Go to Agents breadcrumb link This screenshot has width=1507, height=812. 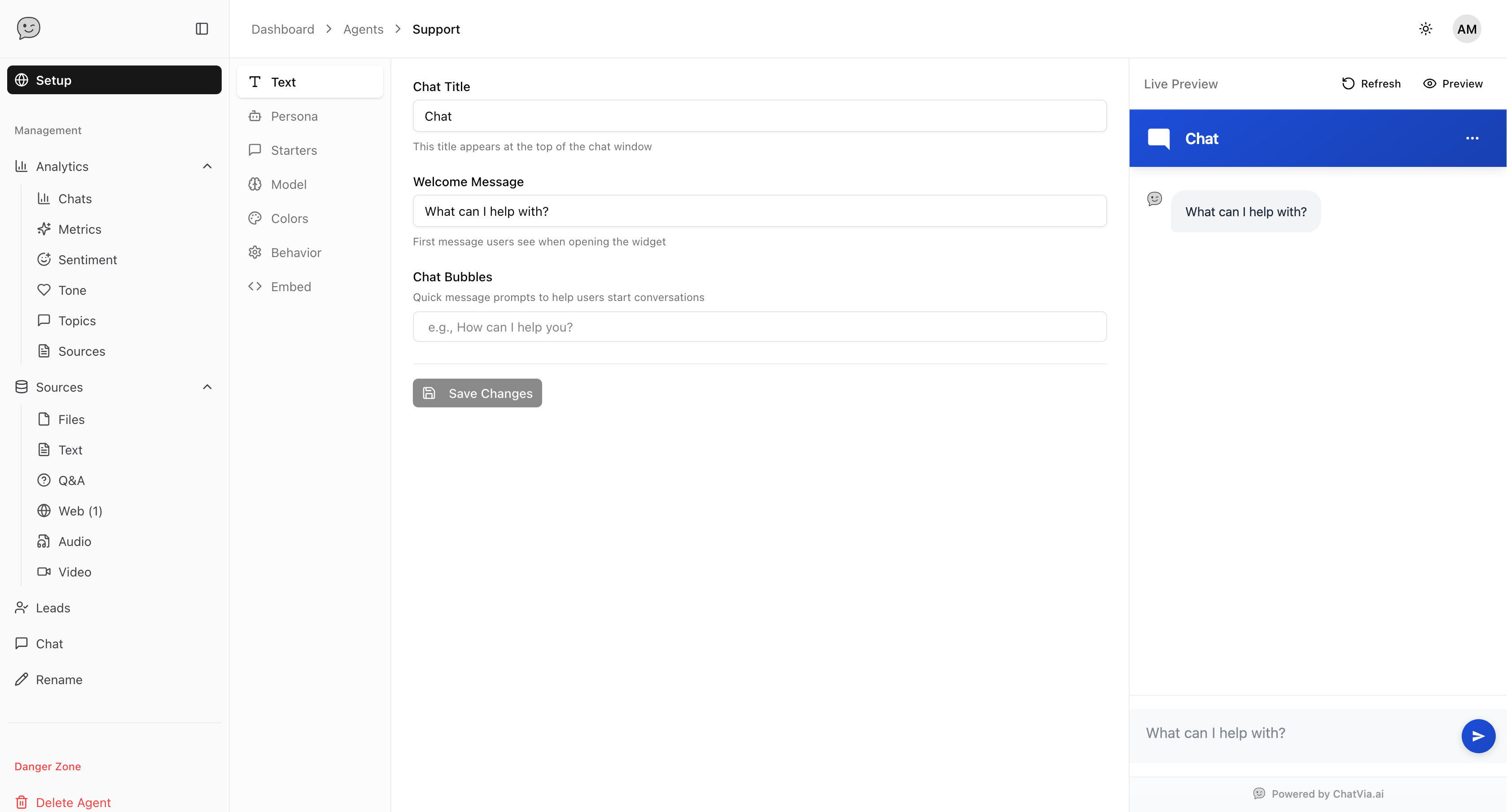[363, 29]
